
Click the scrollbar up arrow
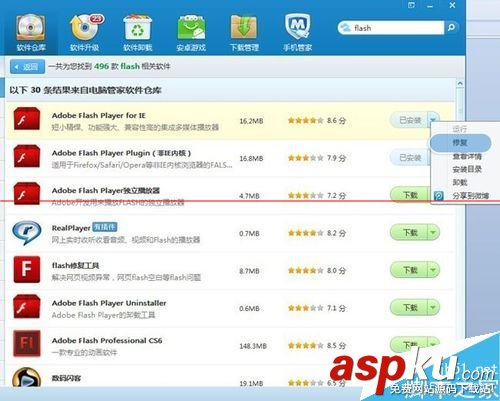(460, 83)
